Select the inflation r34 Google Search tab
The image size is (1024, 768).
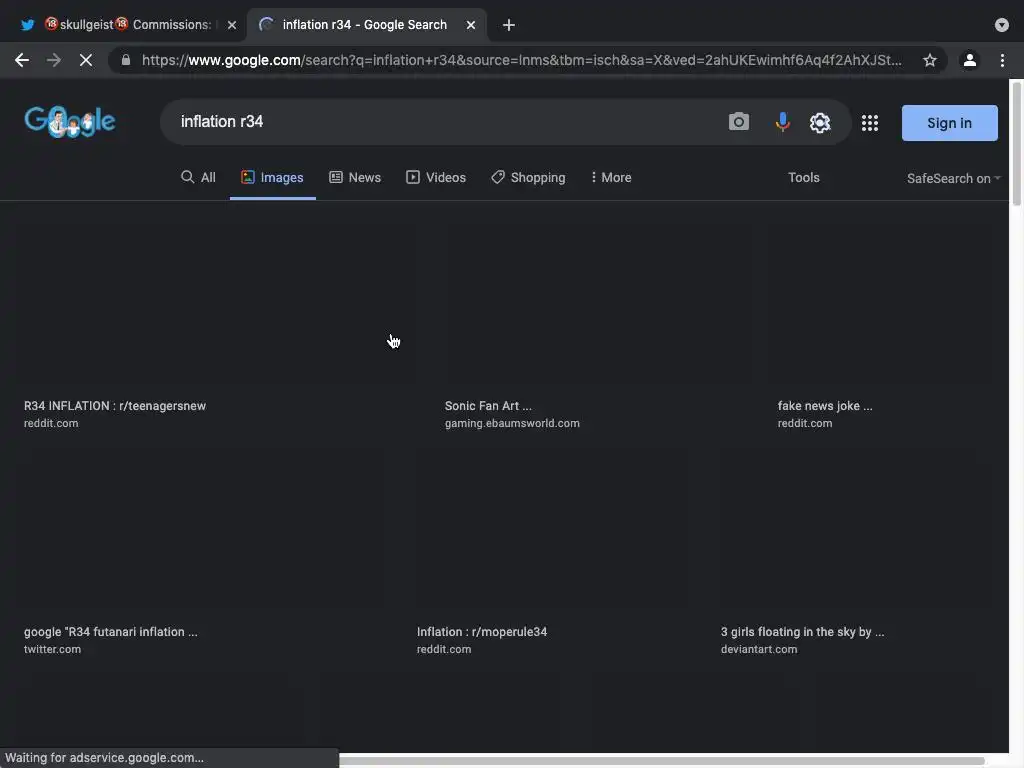coord(366,25)
